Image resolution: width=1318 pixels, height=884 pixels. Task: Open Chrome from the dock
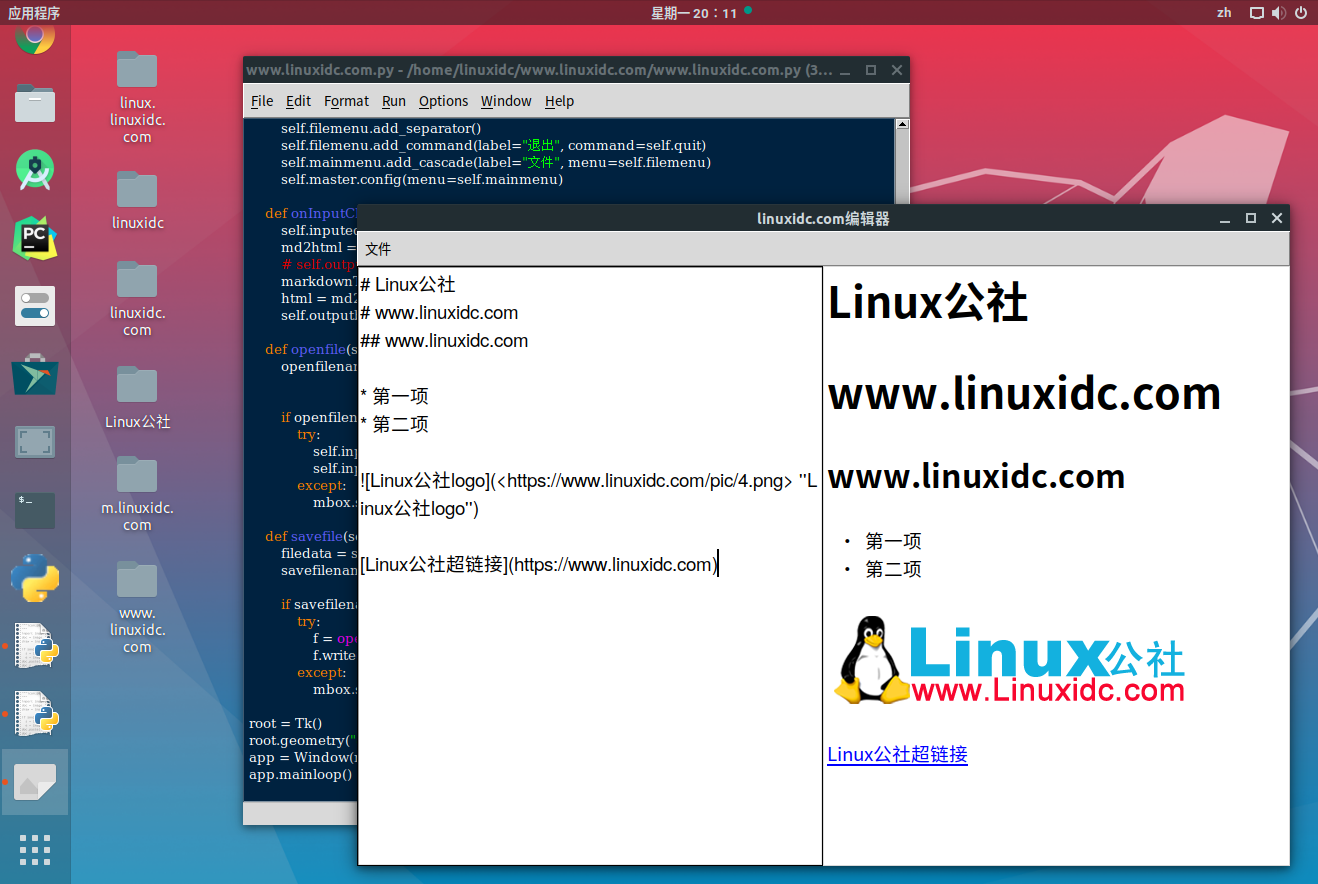[x=35, y=38]
